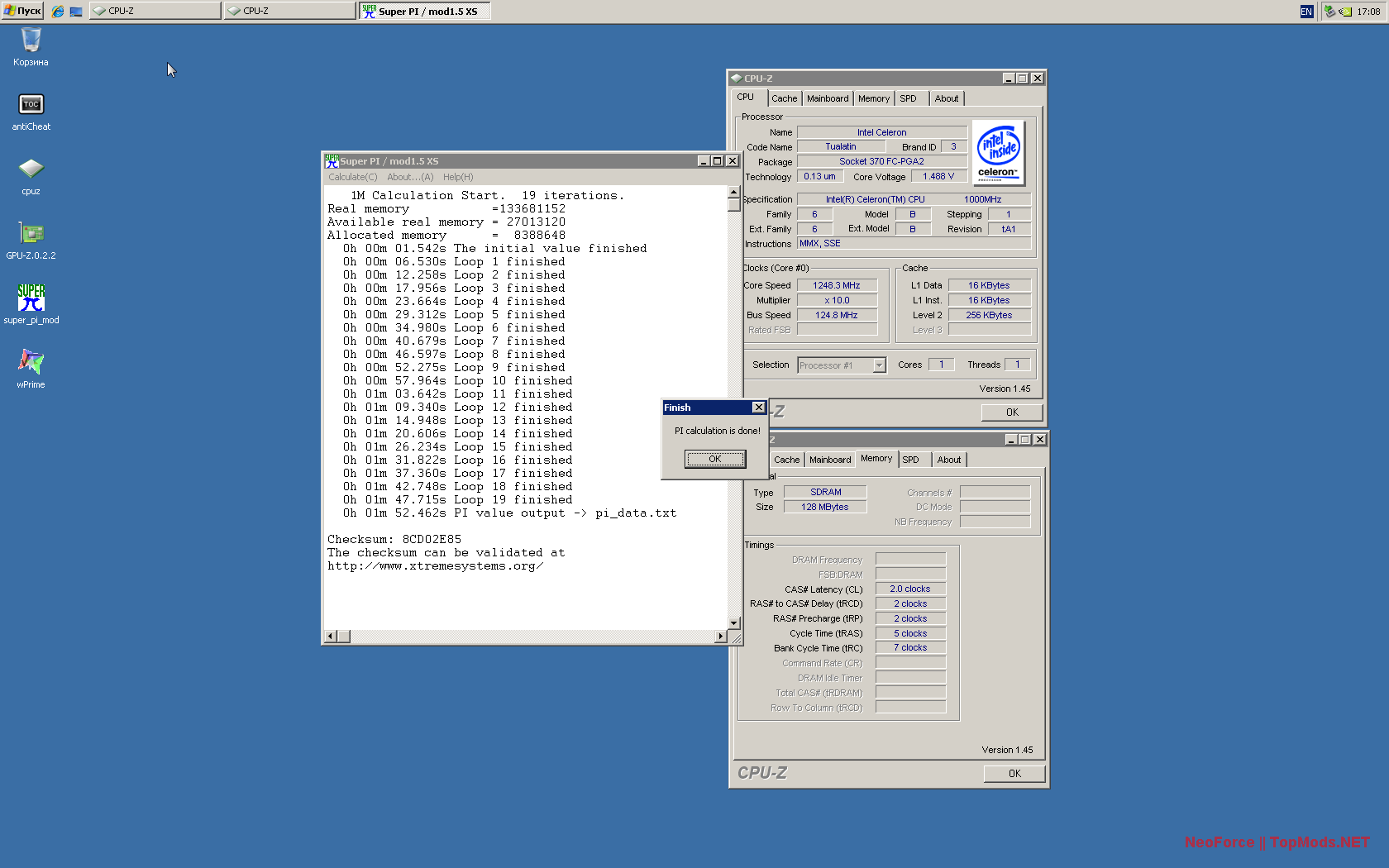Click the Super PI horizontal scroll left arrow
1389x868 pixels.
click(x=331, y=637)
